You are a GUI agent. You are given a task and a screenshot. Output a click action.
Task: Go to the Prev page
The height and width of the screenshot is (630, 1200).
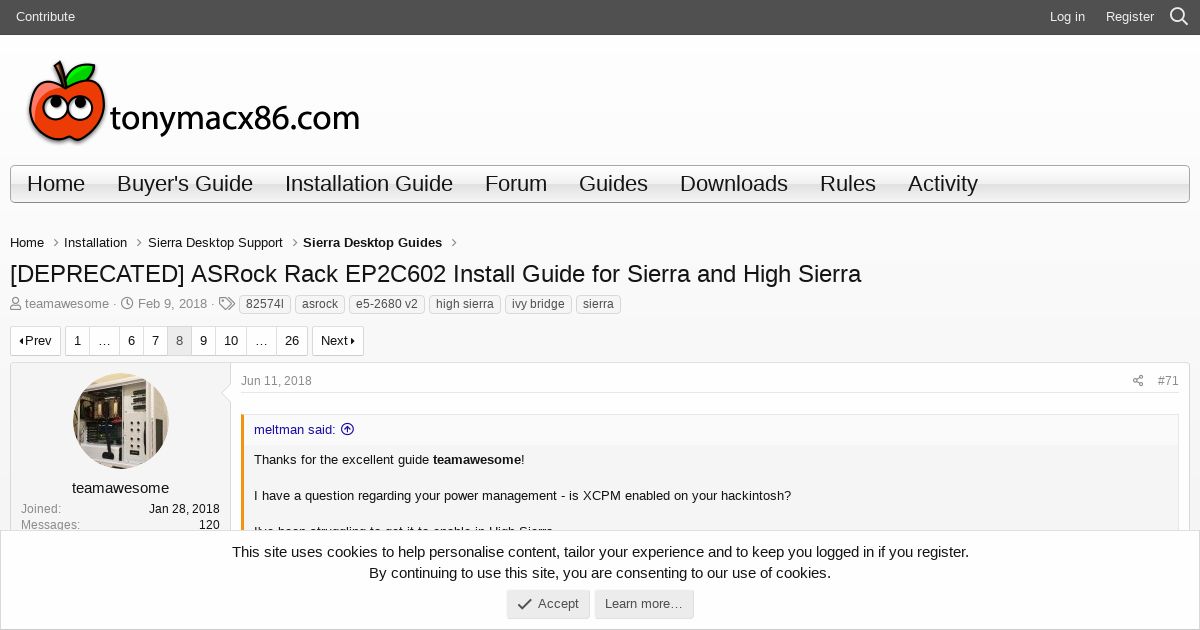tap(36, 341)
